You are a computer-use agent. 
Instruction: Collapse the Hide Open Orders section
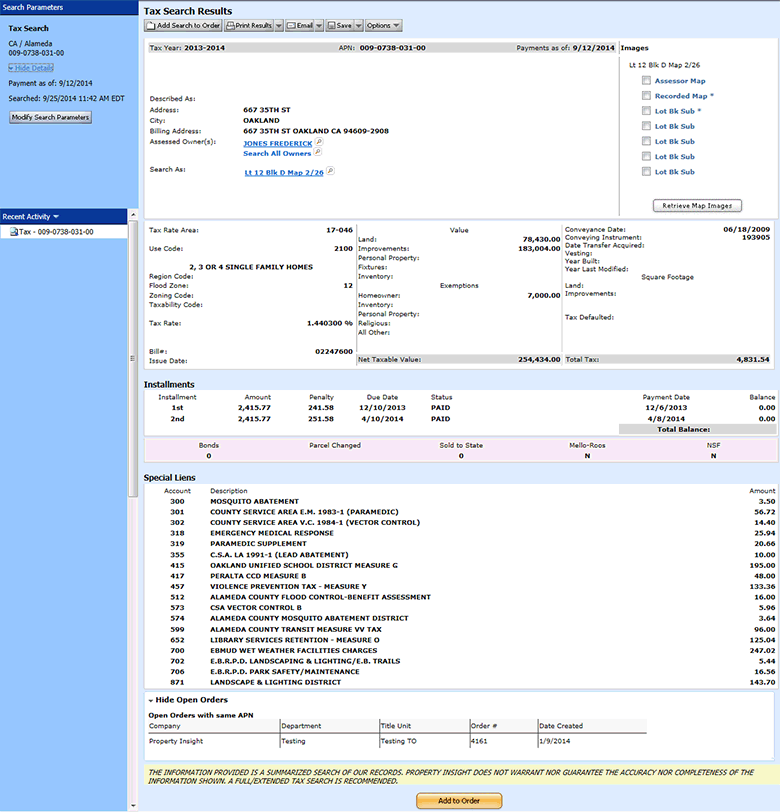tap(188, 699)
